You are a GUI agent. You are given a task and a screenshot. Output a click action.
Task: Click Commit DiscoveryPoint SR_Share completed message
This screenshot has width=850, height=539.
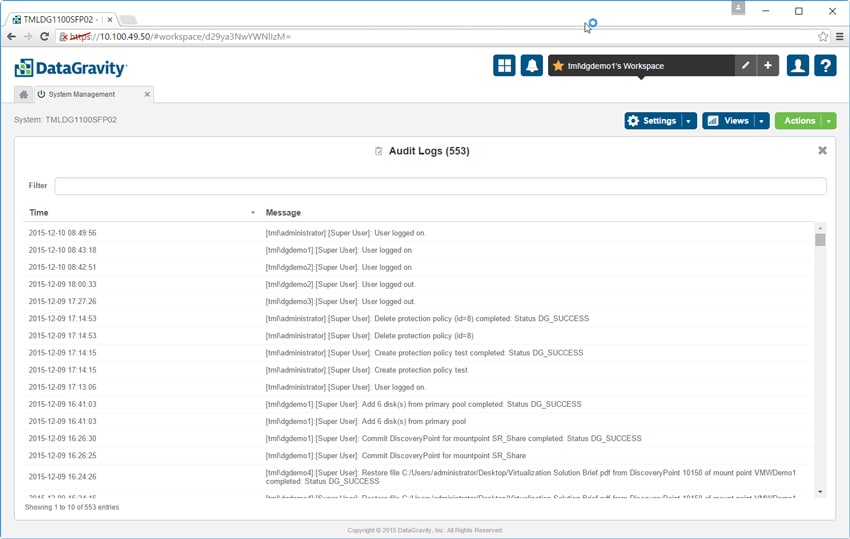click(x=453, y=438)
